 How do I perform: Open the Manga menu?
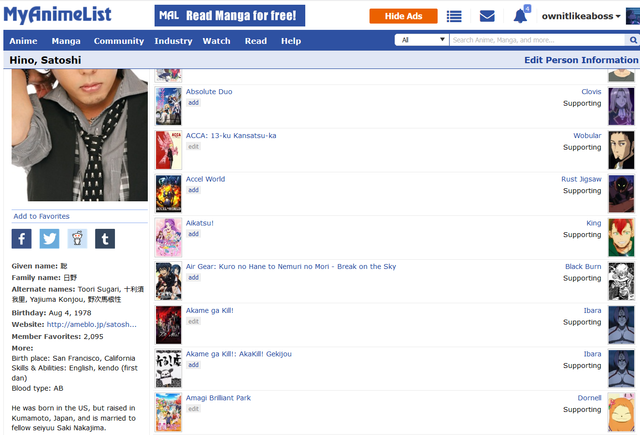point(66,41)
